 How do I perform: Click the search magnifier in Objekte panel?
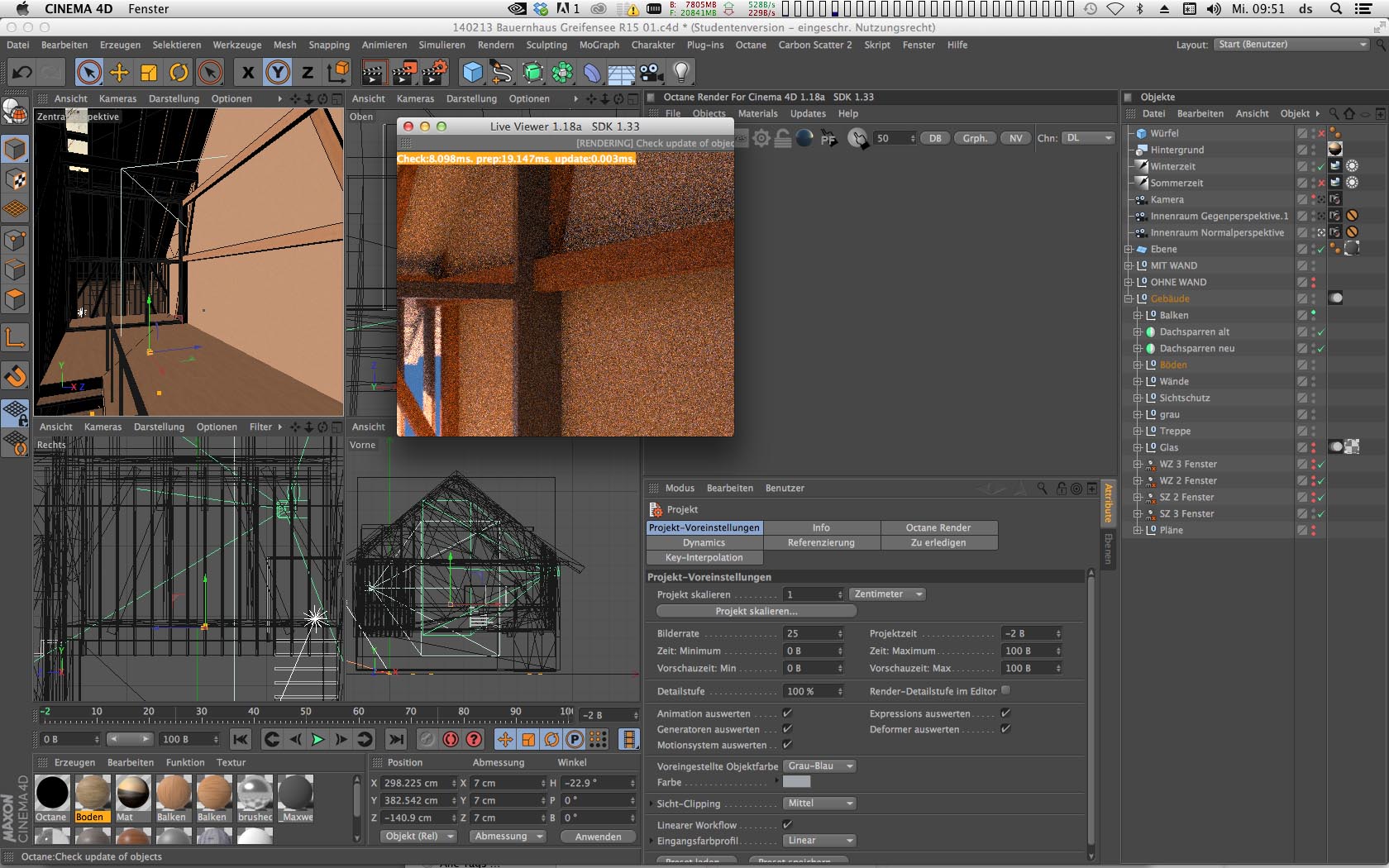1334,113
